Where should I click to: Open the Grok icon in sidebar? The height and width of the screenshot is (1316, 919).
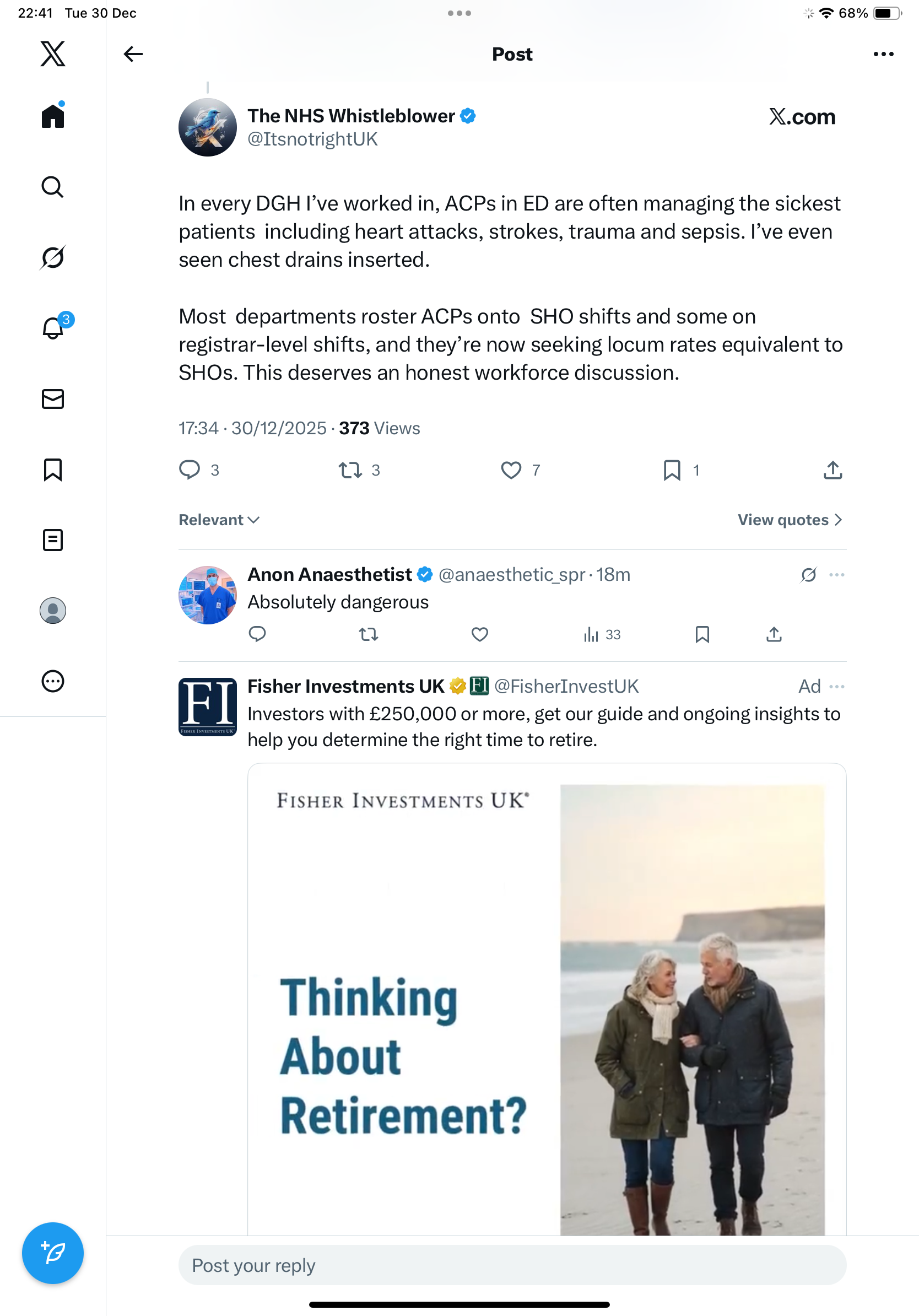click(x=53, y=257)
